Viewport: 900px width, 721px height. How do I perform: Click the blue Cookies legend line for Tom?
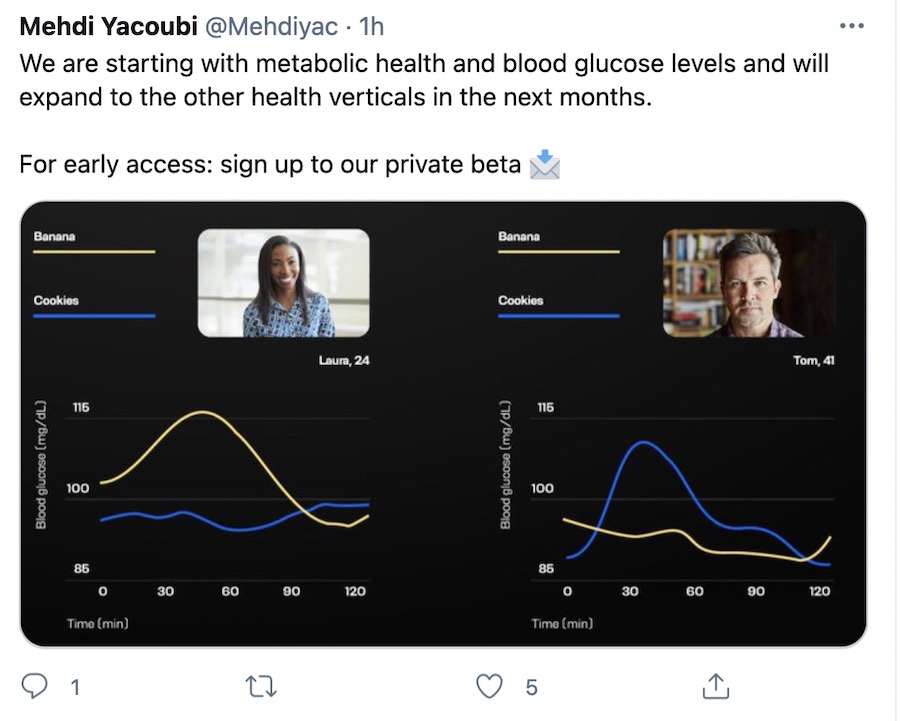[559, 316]
